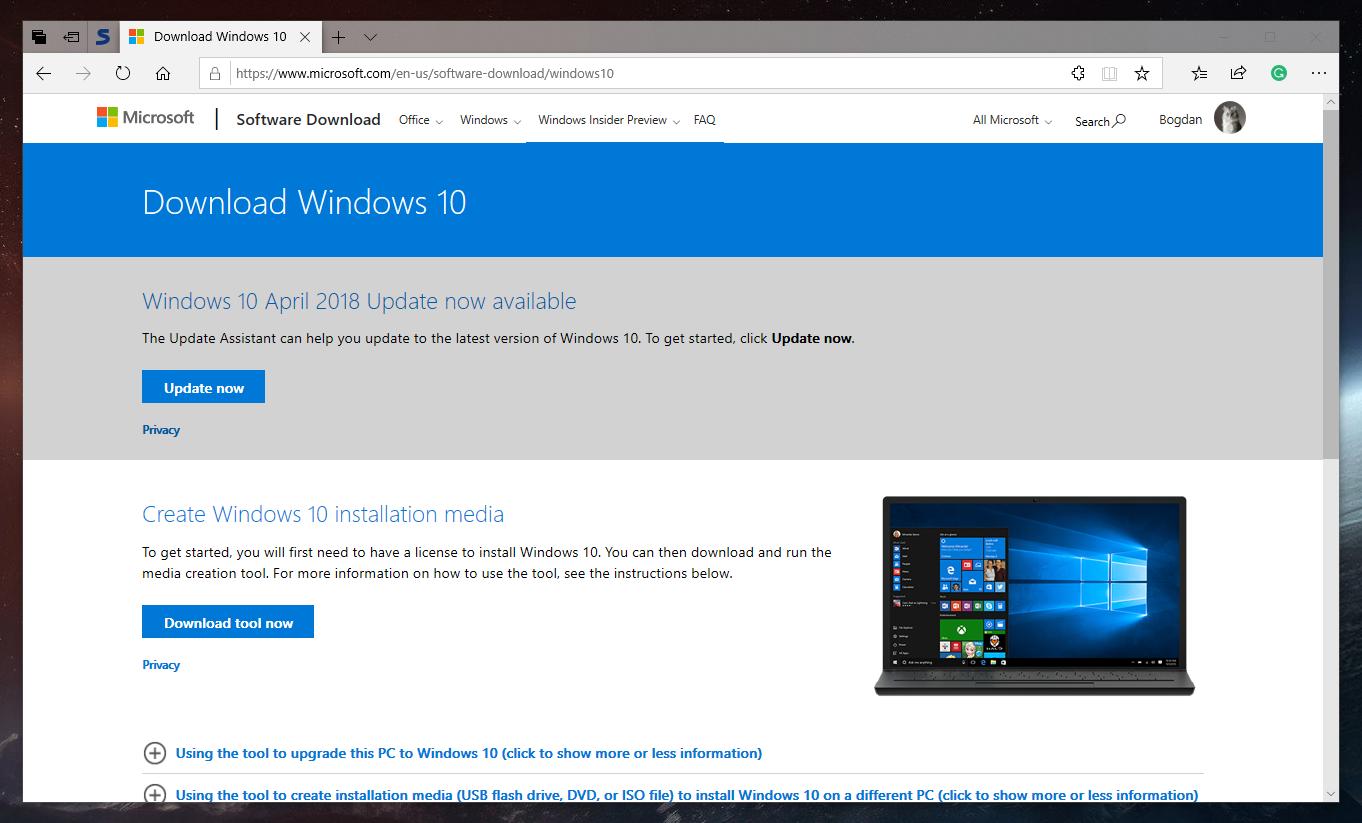Click the lock icon in address bar
1362x823 pixels.
pos(215,73)
